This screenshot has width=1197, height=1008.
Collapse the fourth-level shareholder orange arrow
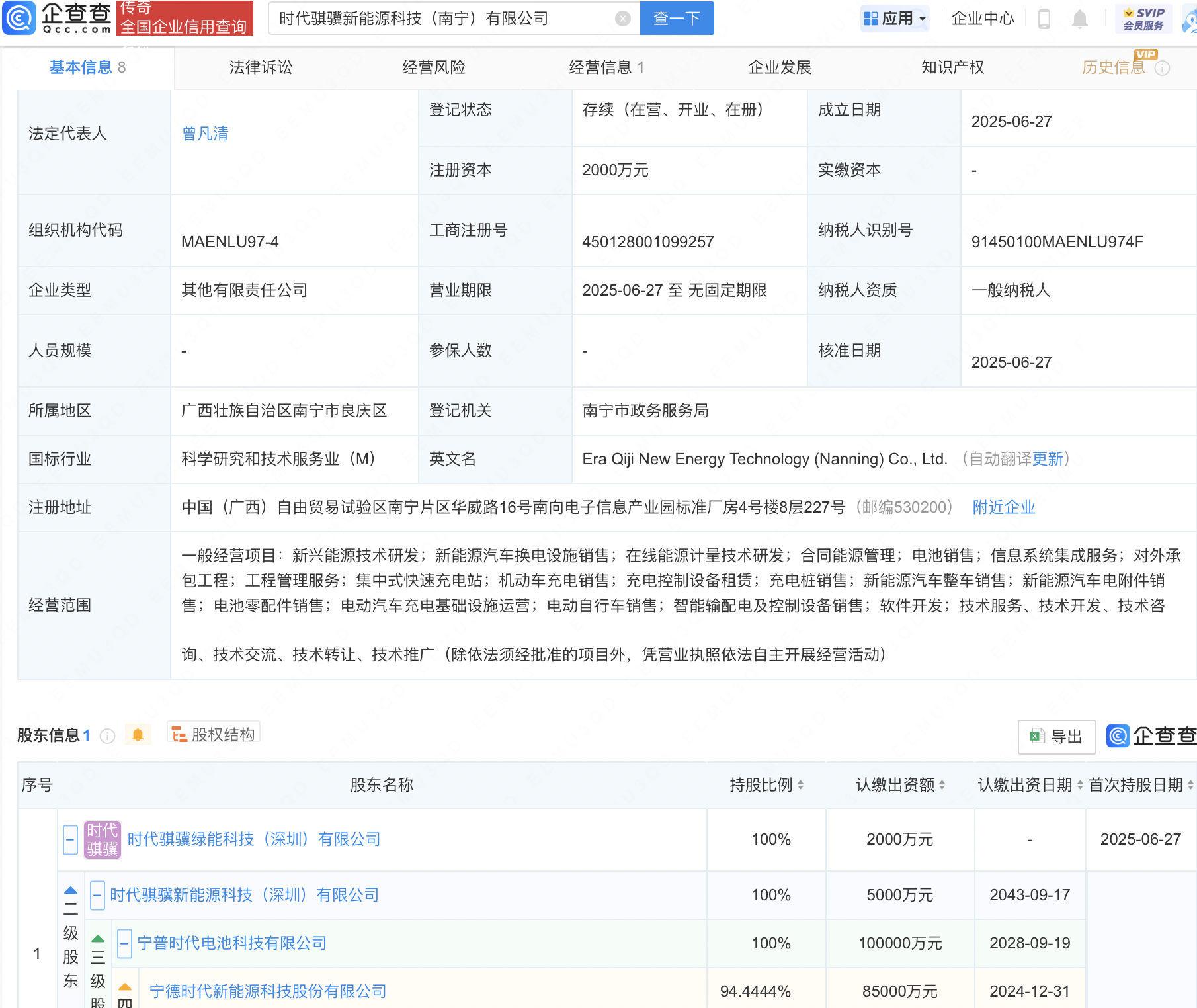tap(125, 987)
